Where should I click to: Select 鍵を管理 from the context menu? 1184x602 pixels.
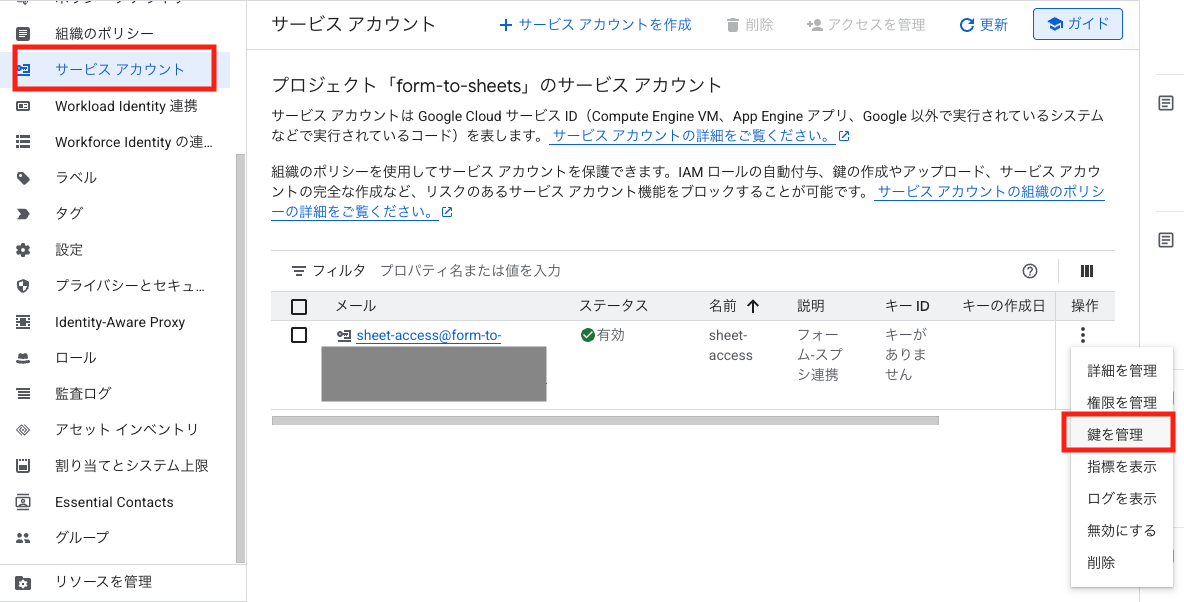click(1115, 435)
